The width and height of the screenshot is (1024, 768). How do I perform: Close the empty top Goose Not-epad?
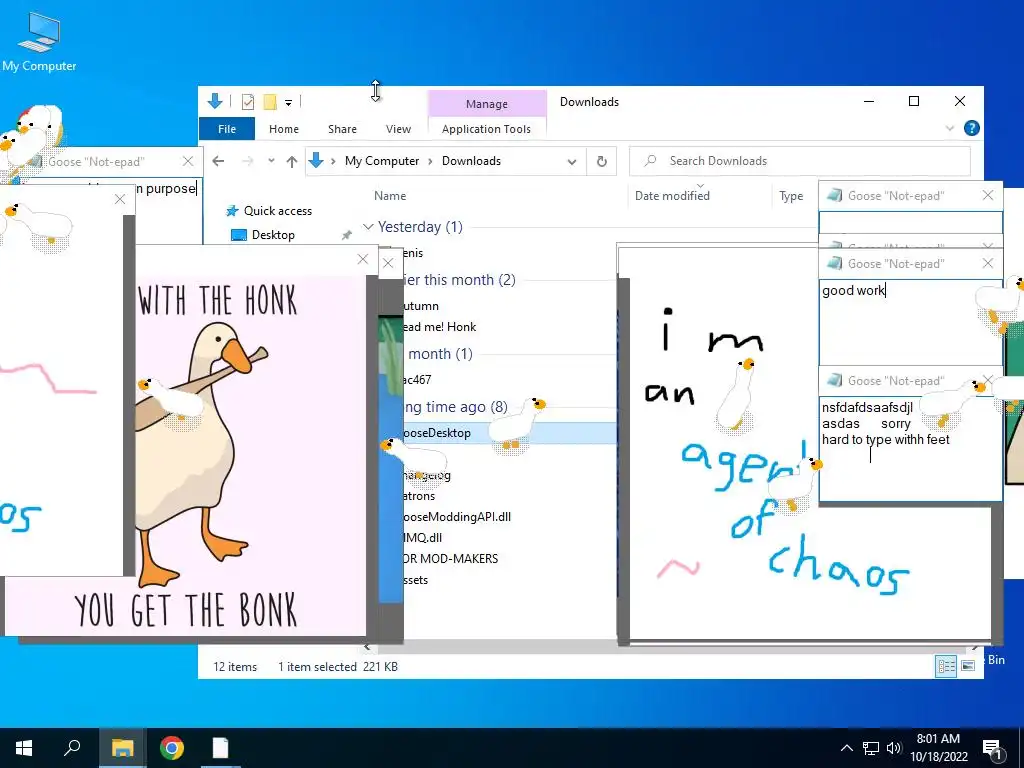pos(987,195)
